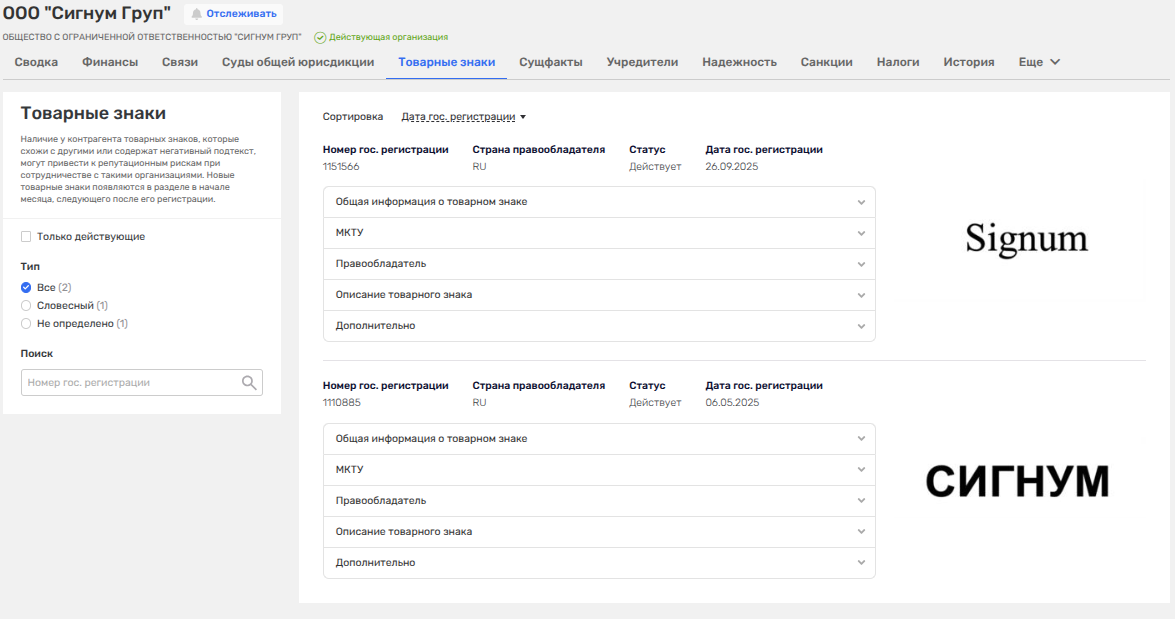Expand the first trademark's МКТУ section
The height and width of the screenshot is (619, 1175).
tap(598, 233)
